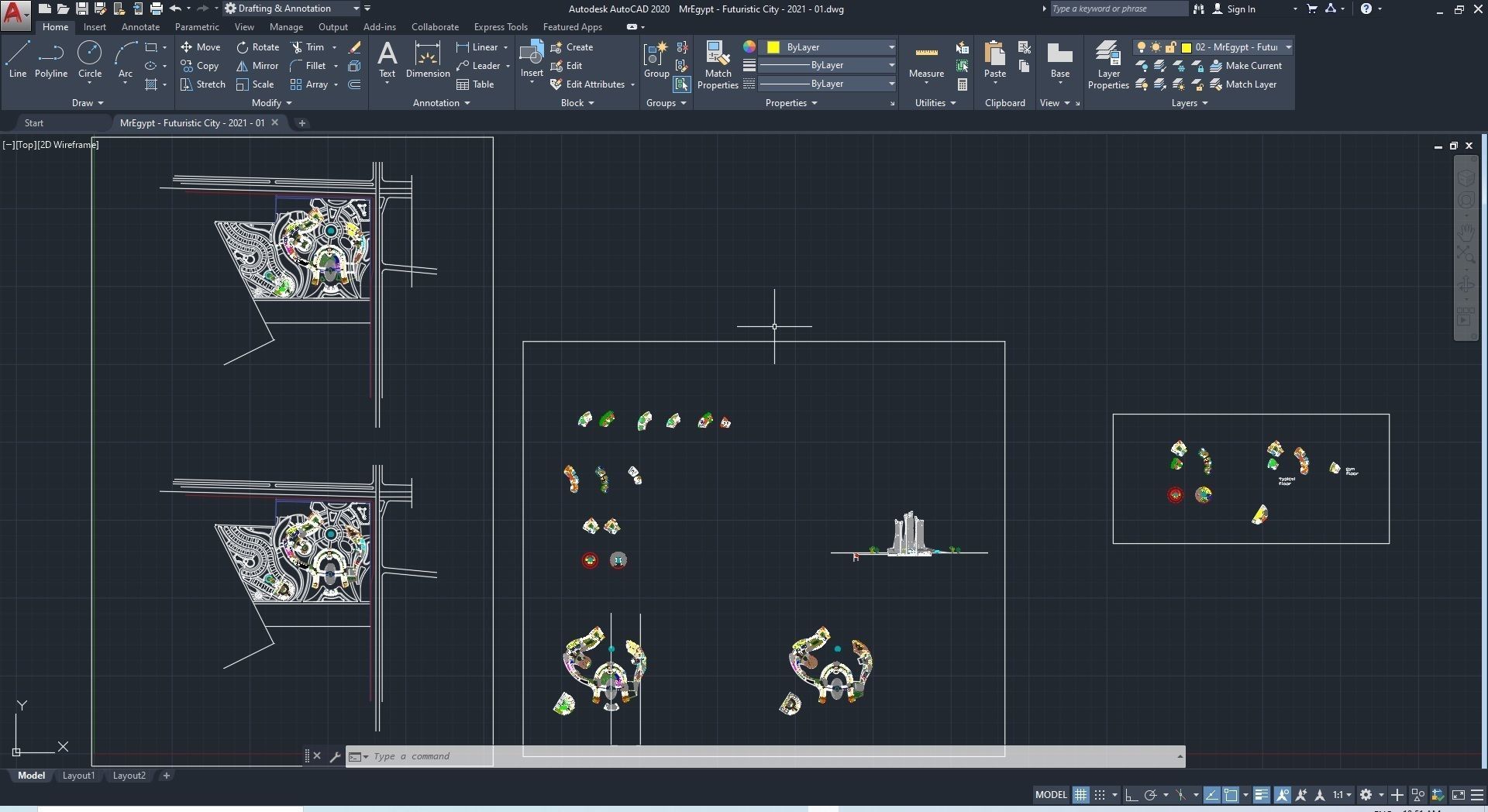
Task: Open the customization hamburger menu in status bar
Action: tap(1476, 795)
